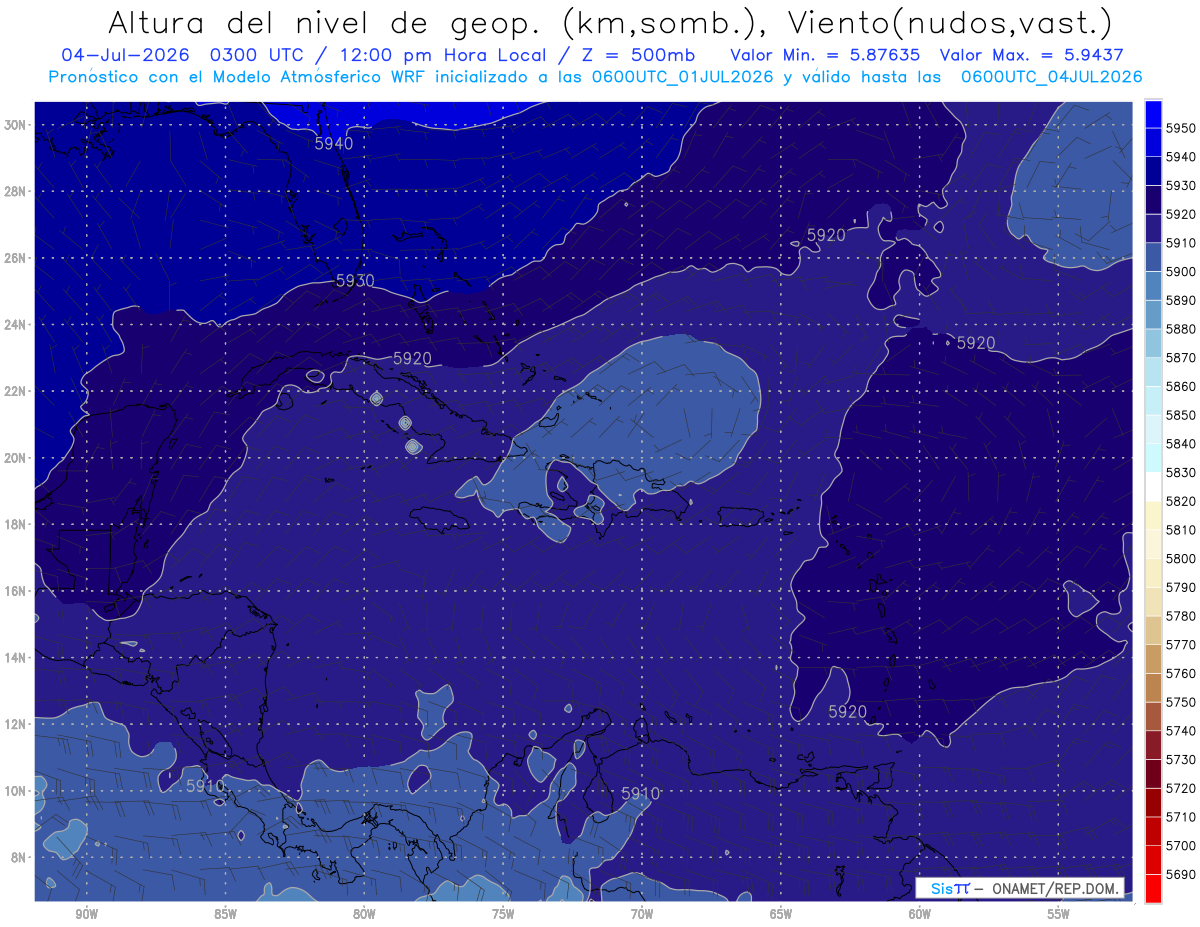
Task: Click the '90W' longitude axis label
Action: pyautogui.click(x=86, y=914)
